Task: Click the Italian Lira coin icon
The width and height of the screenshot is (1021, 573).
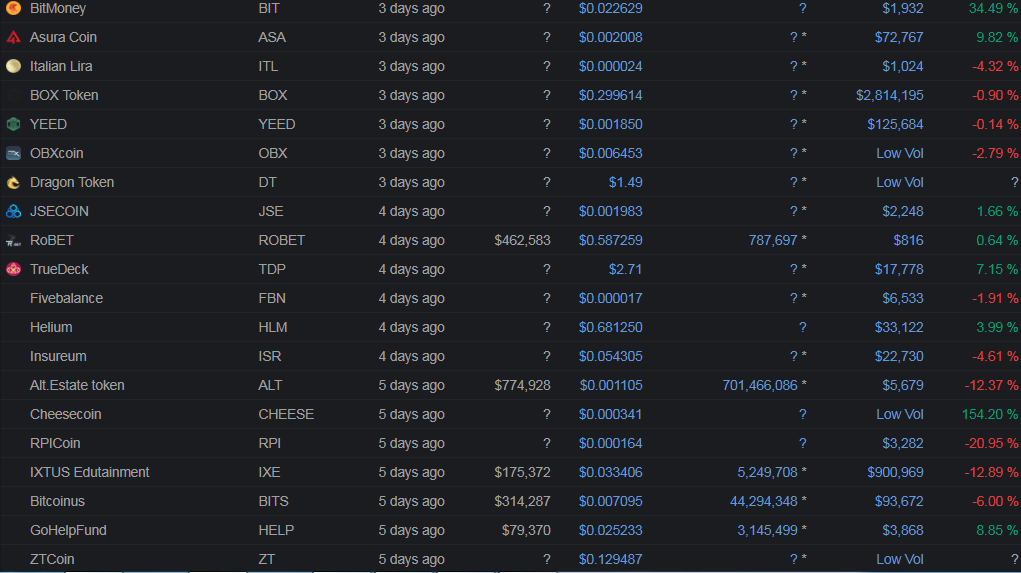Action: (x=13, y=66)
